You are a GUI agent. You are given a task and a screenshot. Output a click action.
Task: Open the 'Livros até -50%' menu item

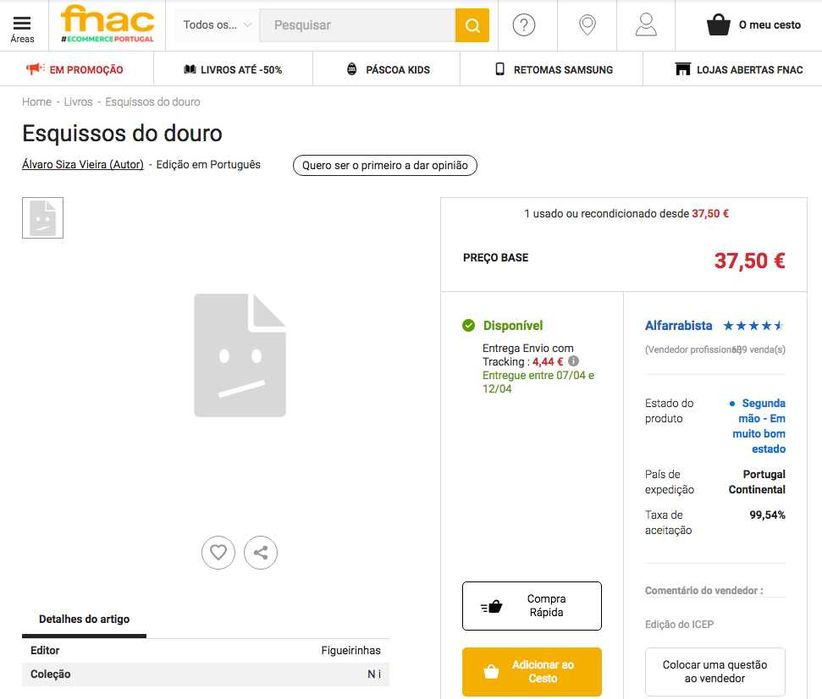click(x=233, y=70)
